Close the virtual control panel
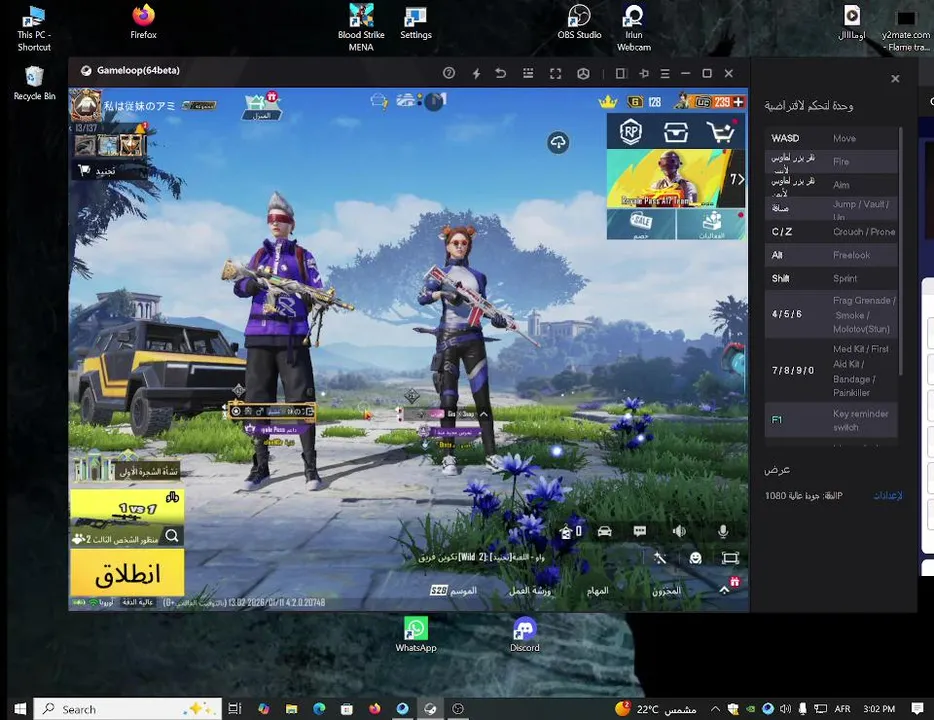The image size is (934, 720). (x=895, y=79)
